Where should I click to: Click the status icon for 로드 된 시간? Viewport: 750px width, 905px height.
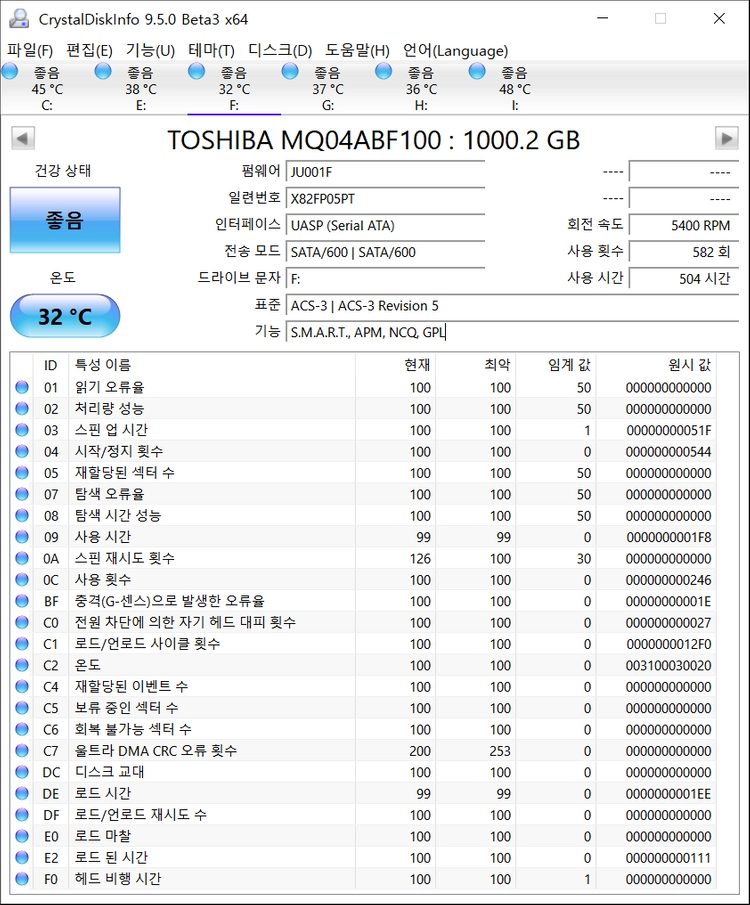(22, 857)
